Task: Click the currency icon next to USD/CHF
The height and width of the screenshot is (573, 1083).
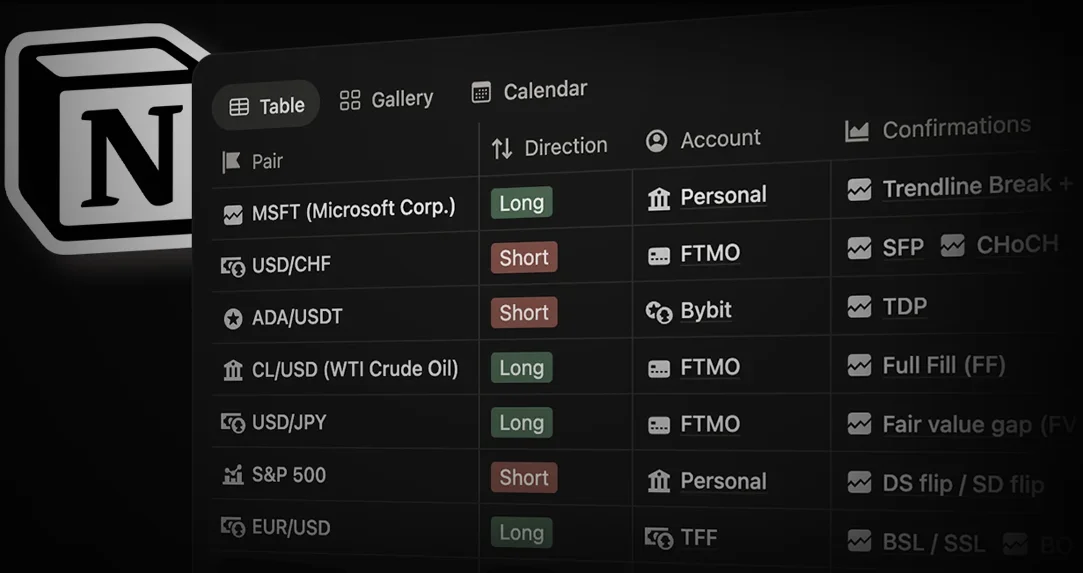Action: [x=233, y=266]
